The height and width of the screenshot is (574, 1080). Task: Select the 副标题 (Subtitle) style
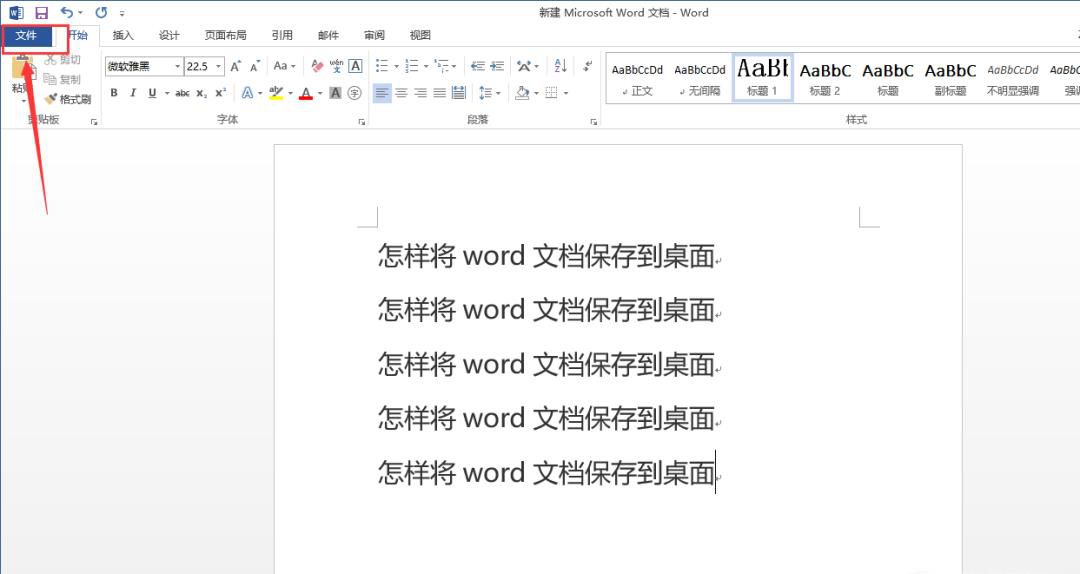(951, 79)
